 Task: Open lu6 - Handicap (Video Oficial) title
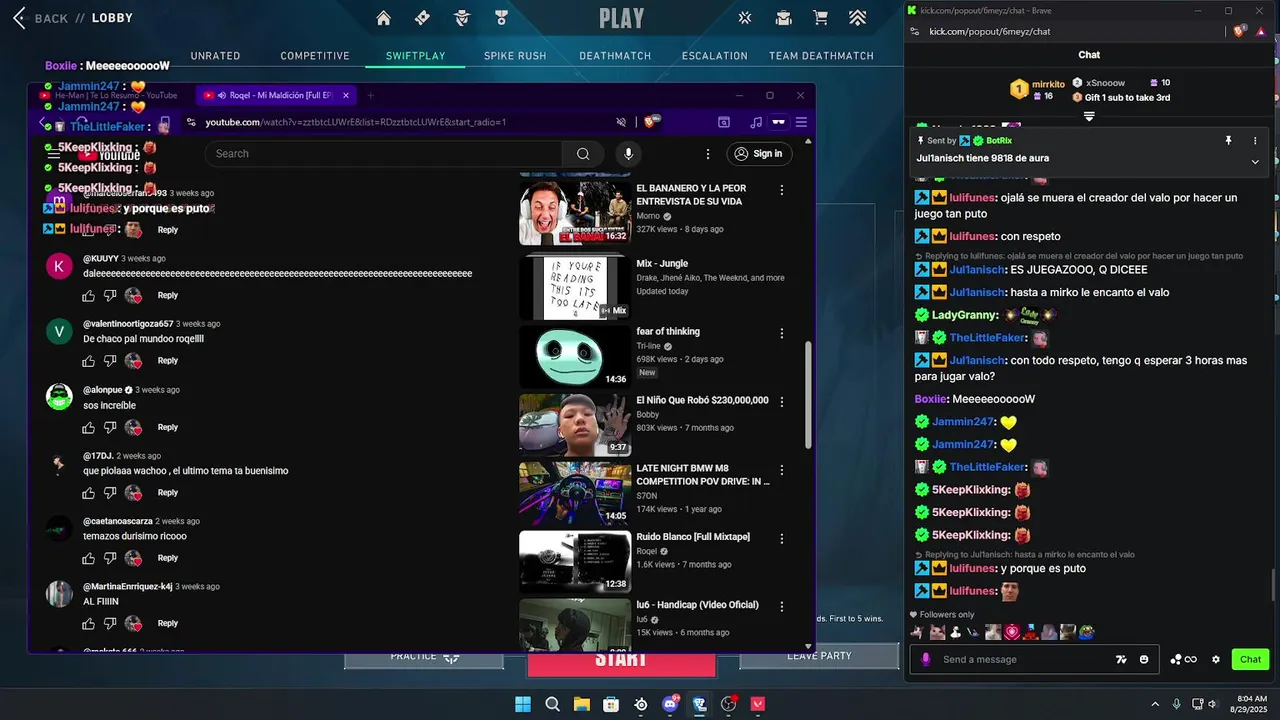click(698, 605)
